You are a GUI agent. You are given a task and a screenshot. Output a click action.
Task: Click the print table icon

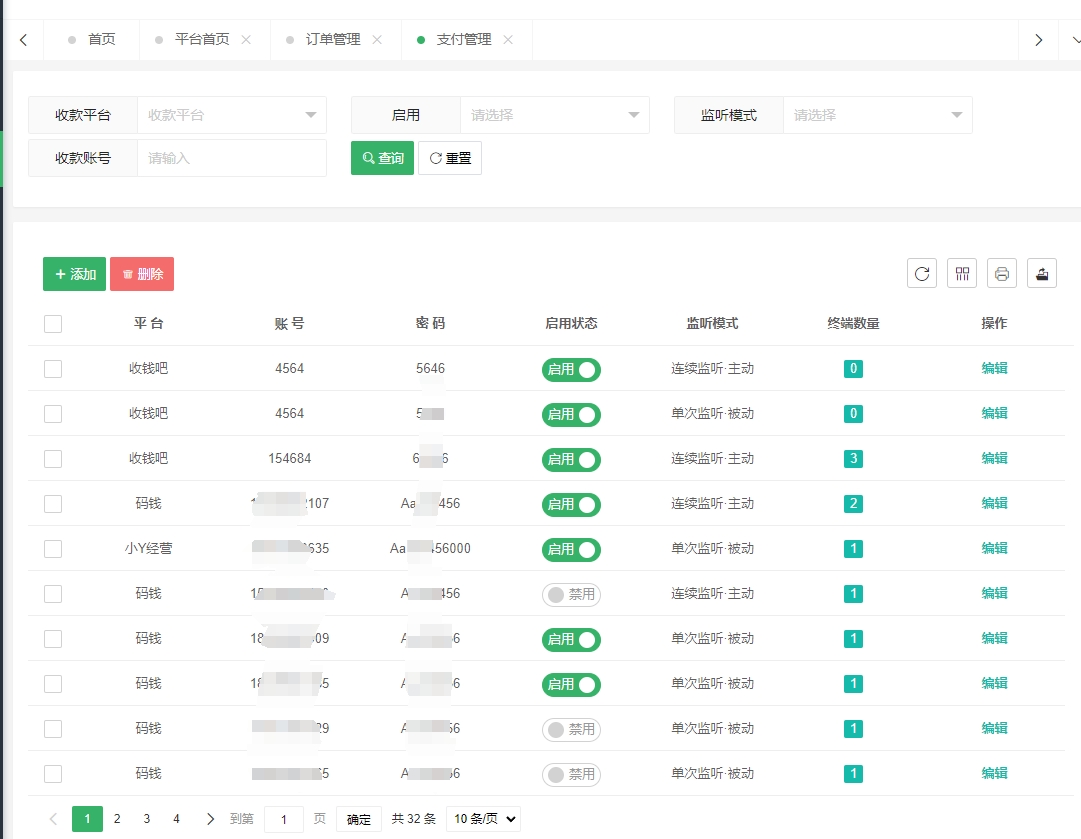(1001, 273)
